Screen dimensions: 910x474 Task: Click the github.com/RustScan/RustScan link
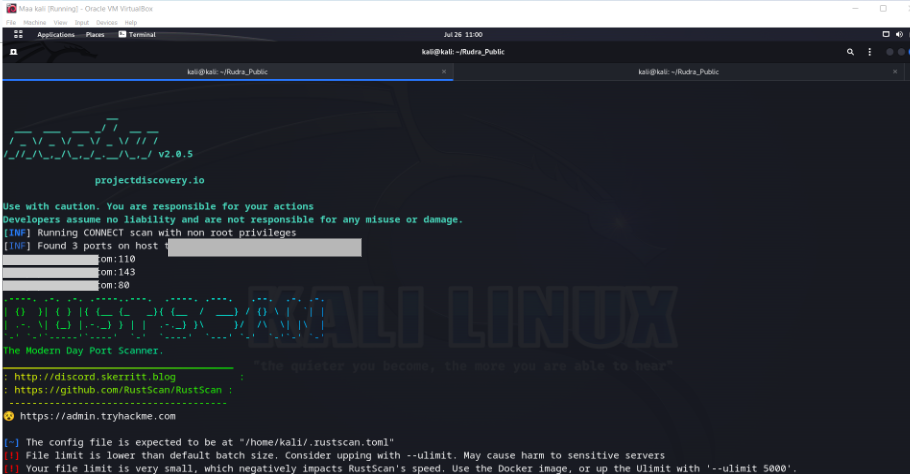pos(118,390)
